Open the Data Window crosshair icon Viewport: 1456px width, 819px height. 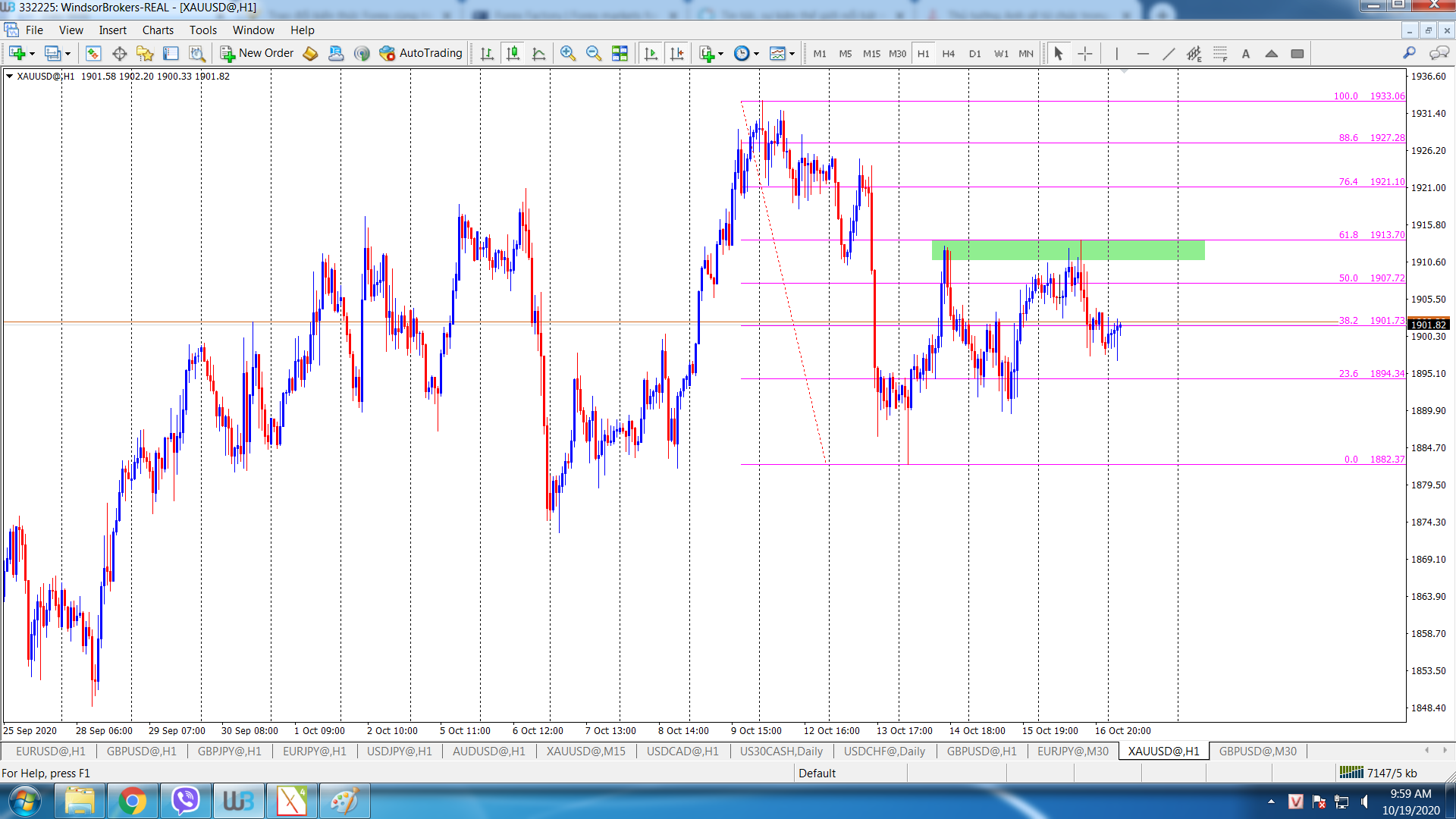click(119, 53)
